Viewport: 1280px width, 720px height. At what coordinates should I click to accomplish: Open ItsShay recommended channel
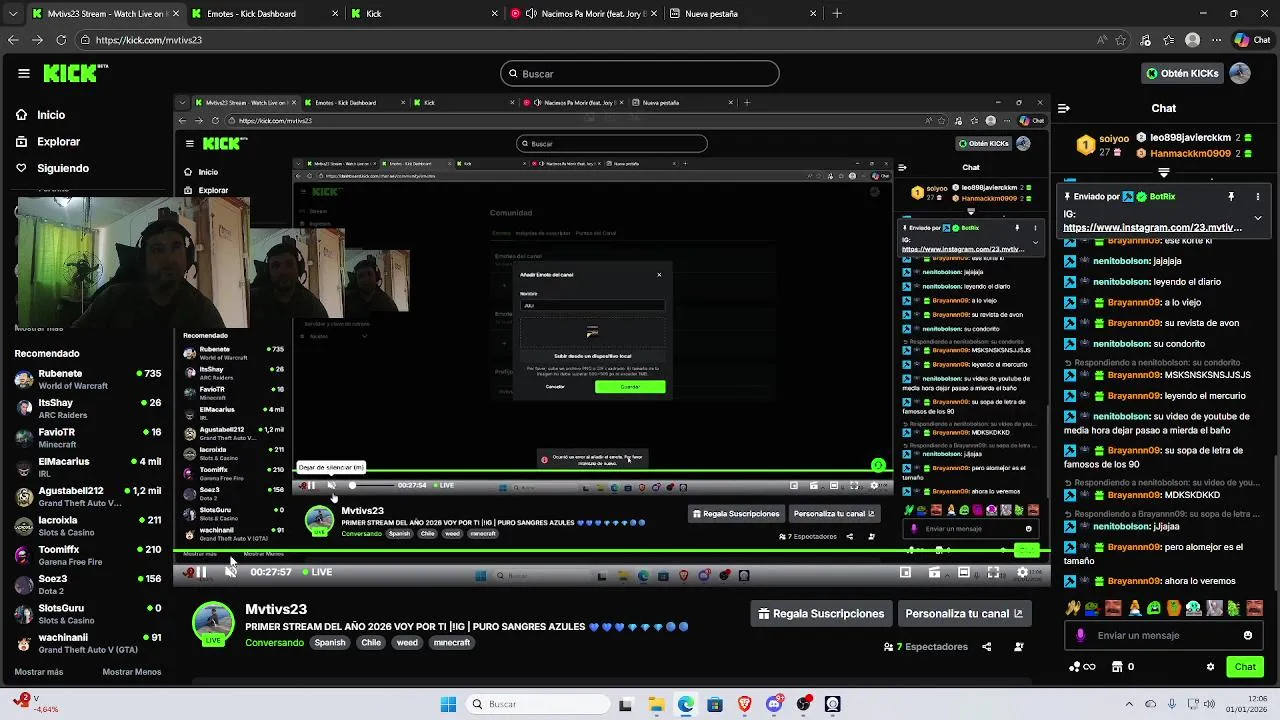tap(88, 408)
